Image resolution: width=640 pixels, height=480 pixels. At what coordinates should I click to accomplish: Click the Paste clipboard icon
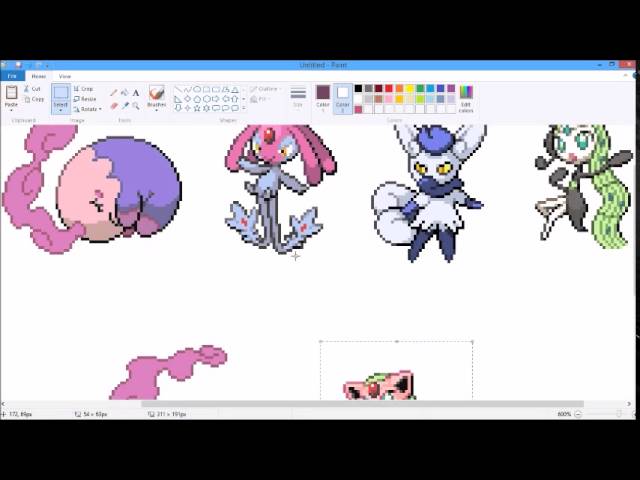(x=11, y=93)
